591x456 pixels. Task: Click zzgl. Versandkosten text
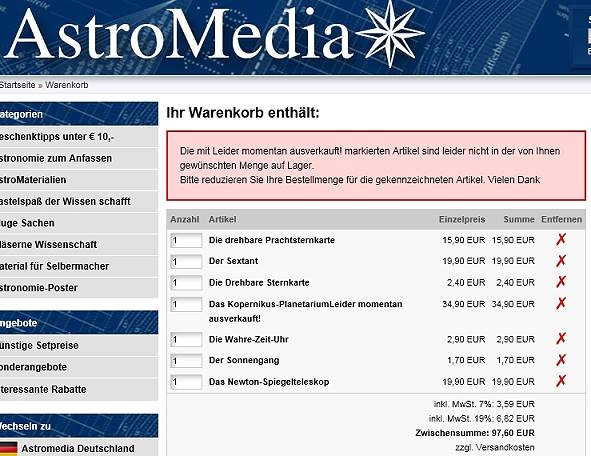(x=495, y=447)
